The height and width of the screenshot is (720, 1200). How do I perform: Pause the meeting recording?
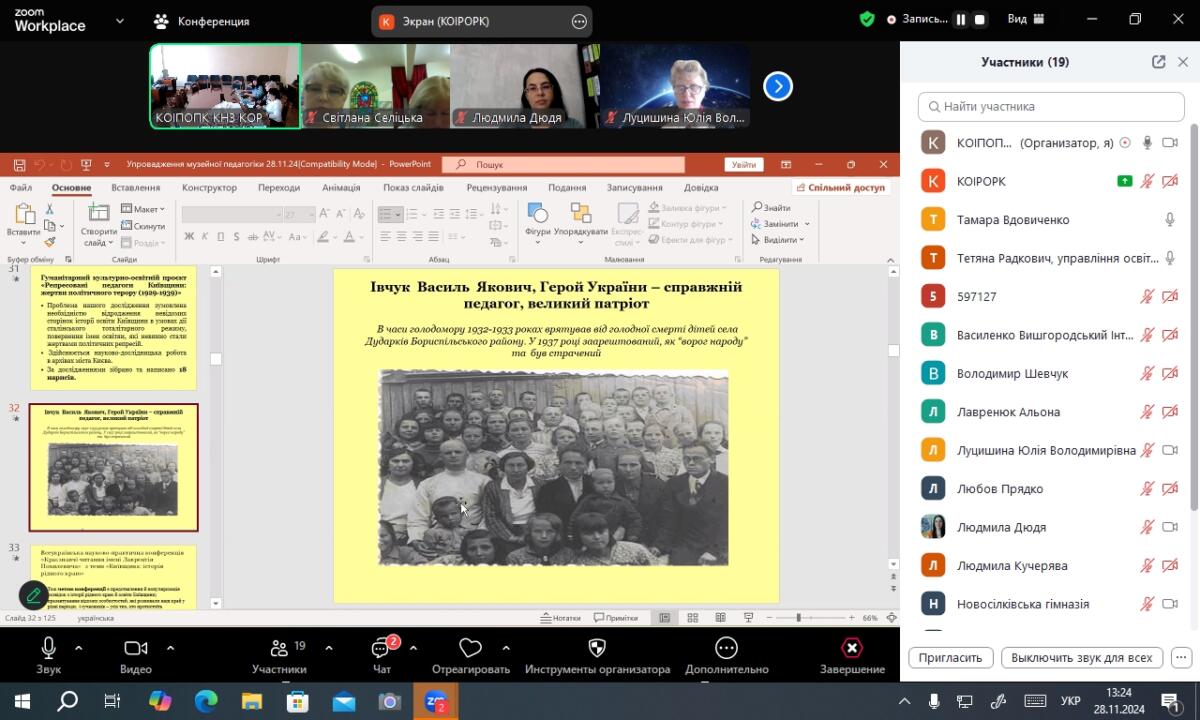click(961, 19)
